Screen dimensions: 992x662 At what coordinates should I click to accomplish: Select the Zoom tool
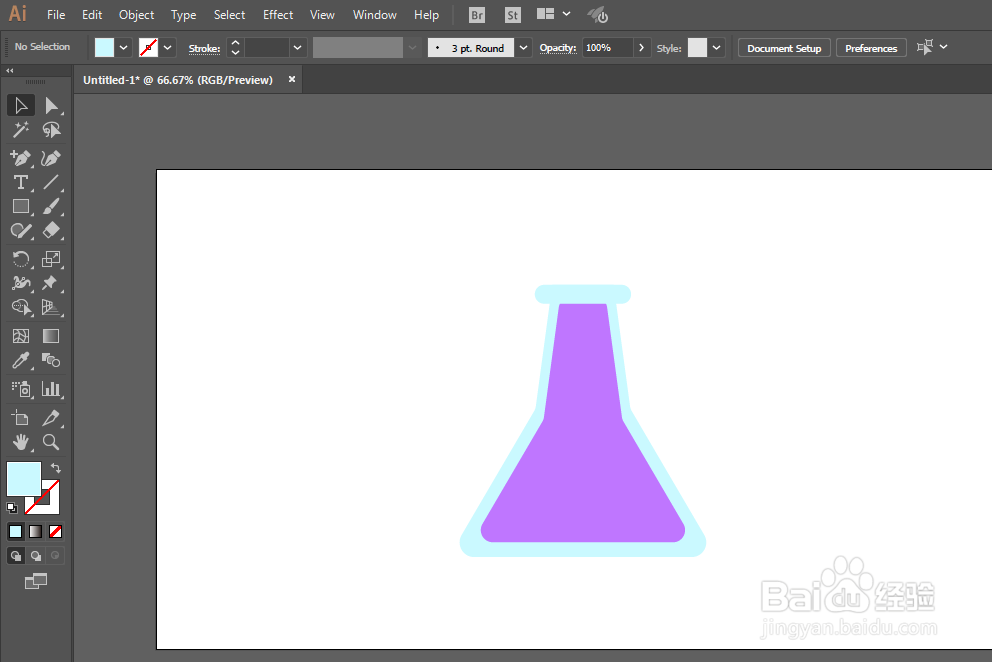coord(51,442)
